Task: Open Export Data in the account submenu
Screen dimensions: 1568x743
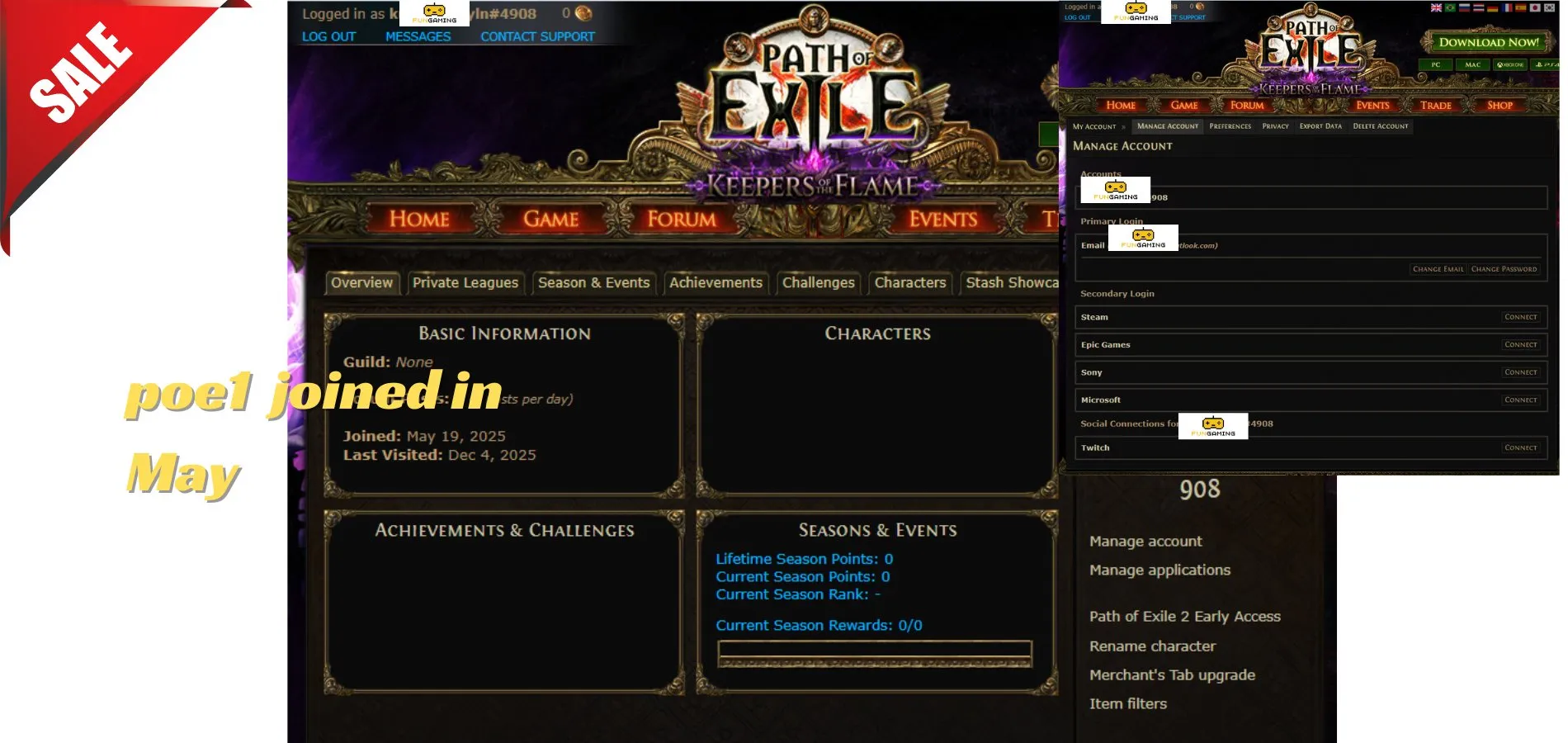Action: click(x=1320, y=126)
